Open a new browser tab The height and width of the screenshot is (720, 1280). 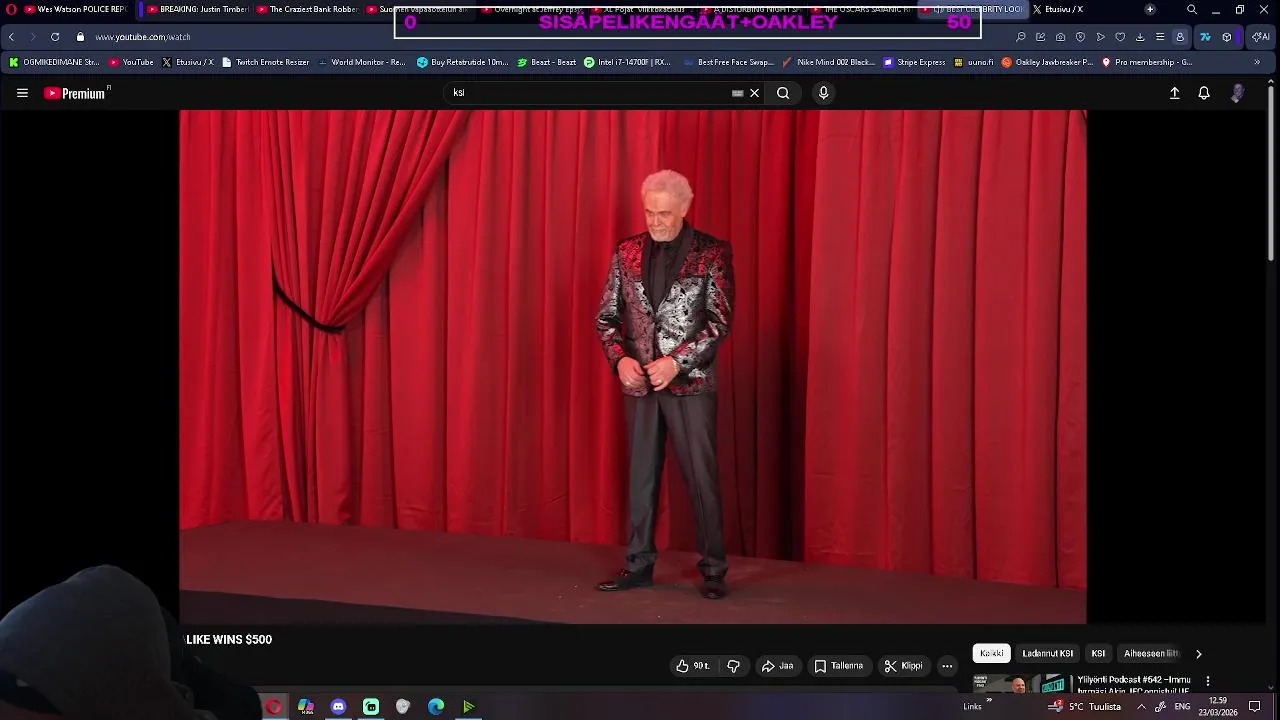tap(1150, 9)
